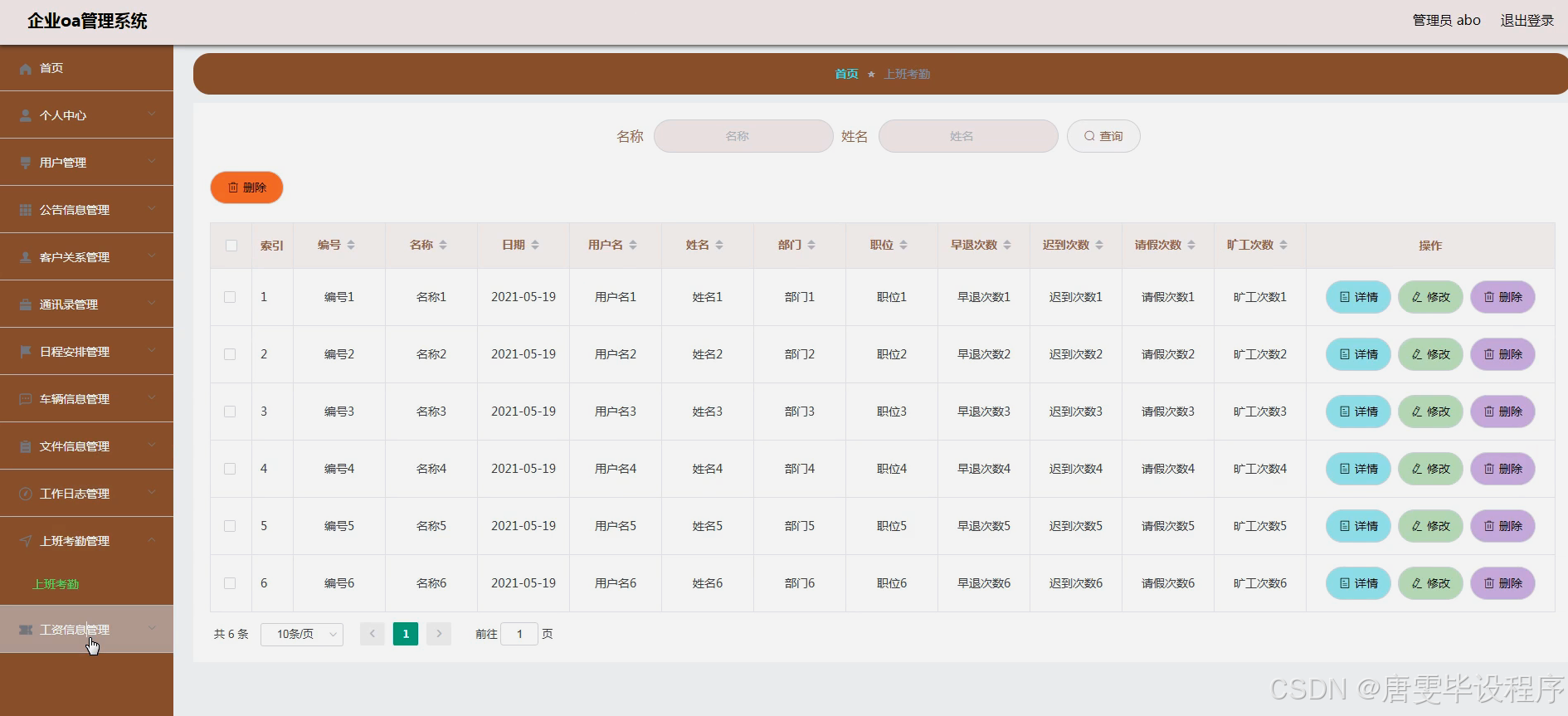Toggle the select-all checkbox in table header
Image resolution: width=1568 pixels, height=716 pixels.
(x=231, y=246)
